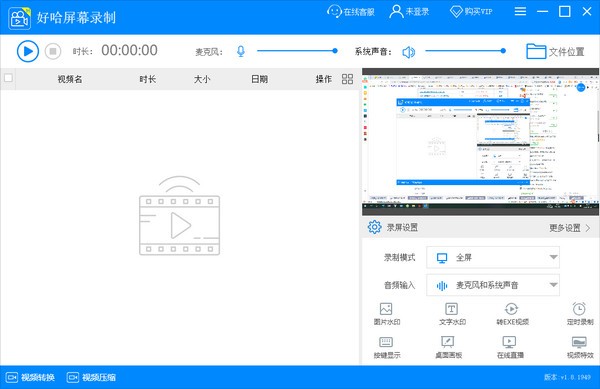Set microphone volume on its slider
Viewport: 600px width, 389px height.
[x=297, y=50]
